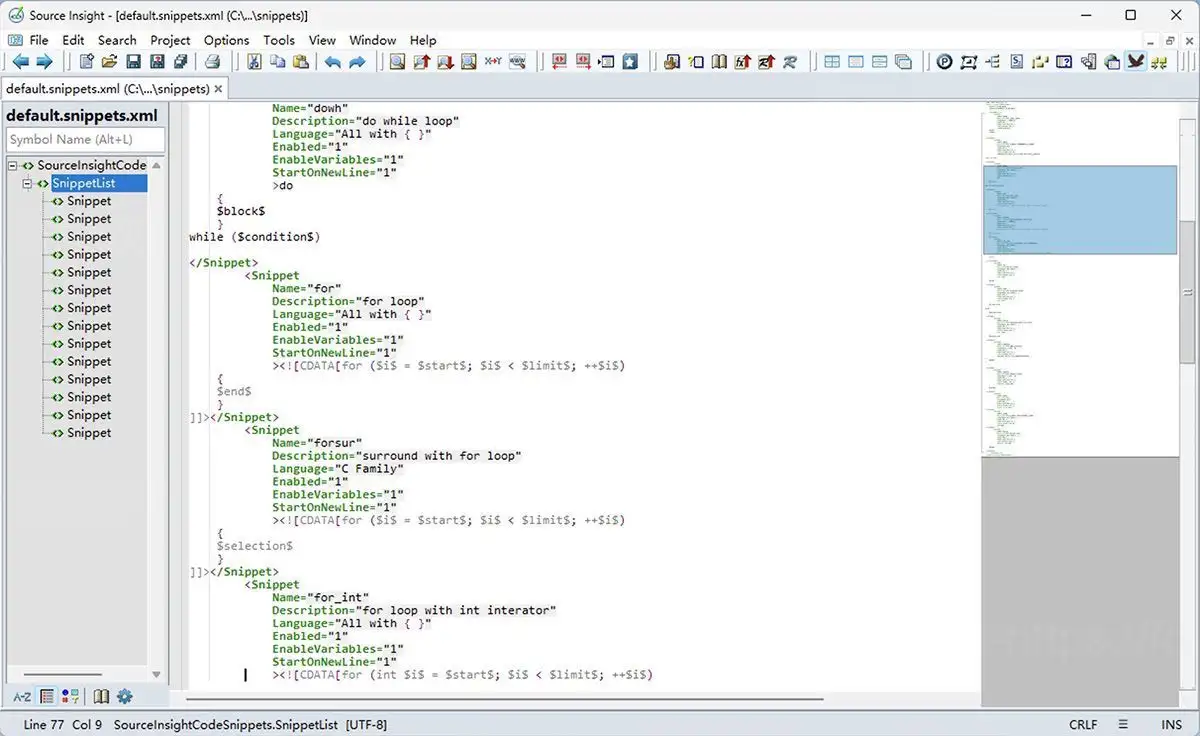Select the first Snippet tree item
The height and width of the screenshot is (736, 1200).
point(89,201)
